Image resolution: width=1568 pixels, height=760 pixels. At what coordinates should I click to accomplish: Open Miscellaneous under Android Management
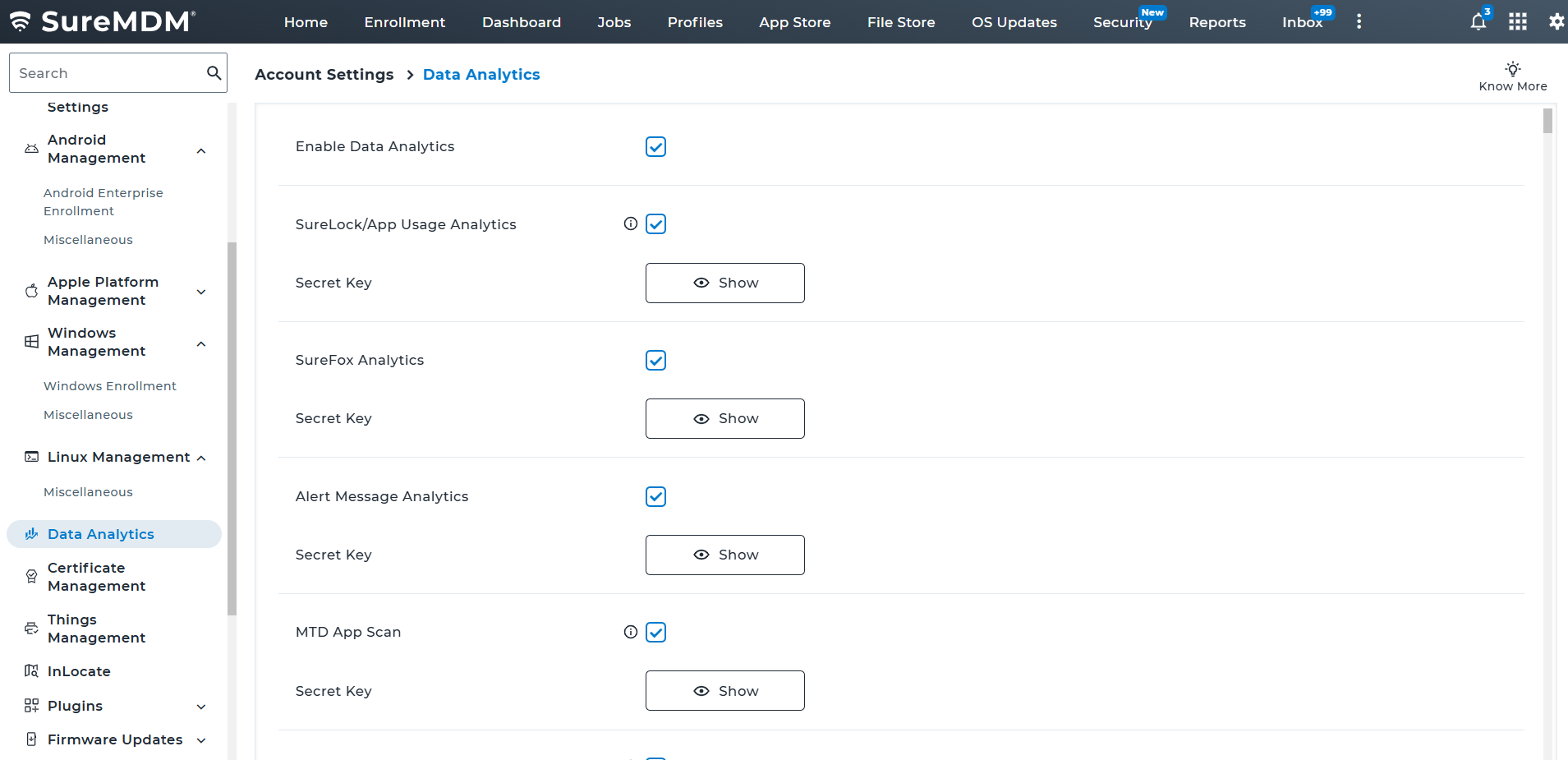click(x=88, y=240)
